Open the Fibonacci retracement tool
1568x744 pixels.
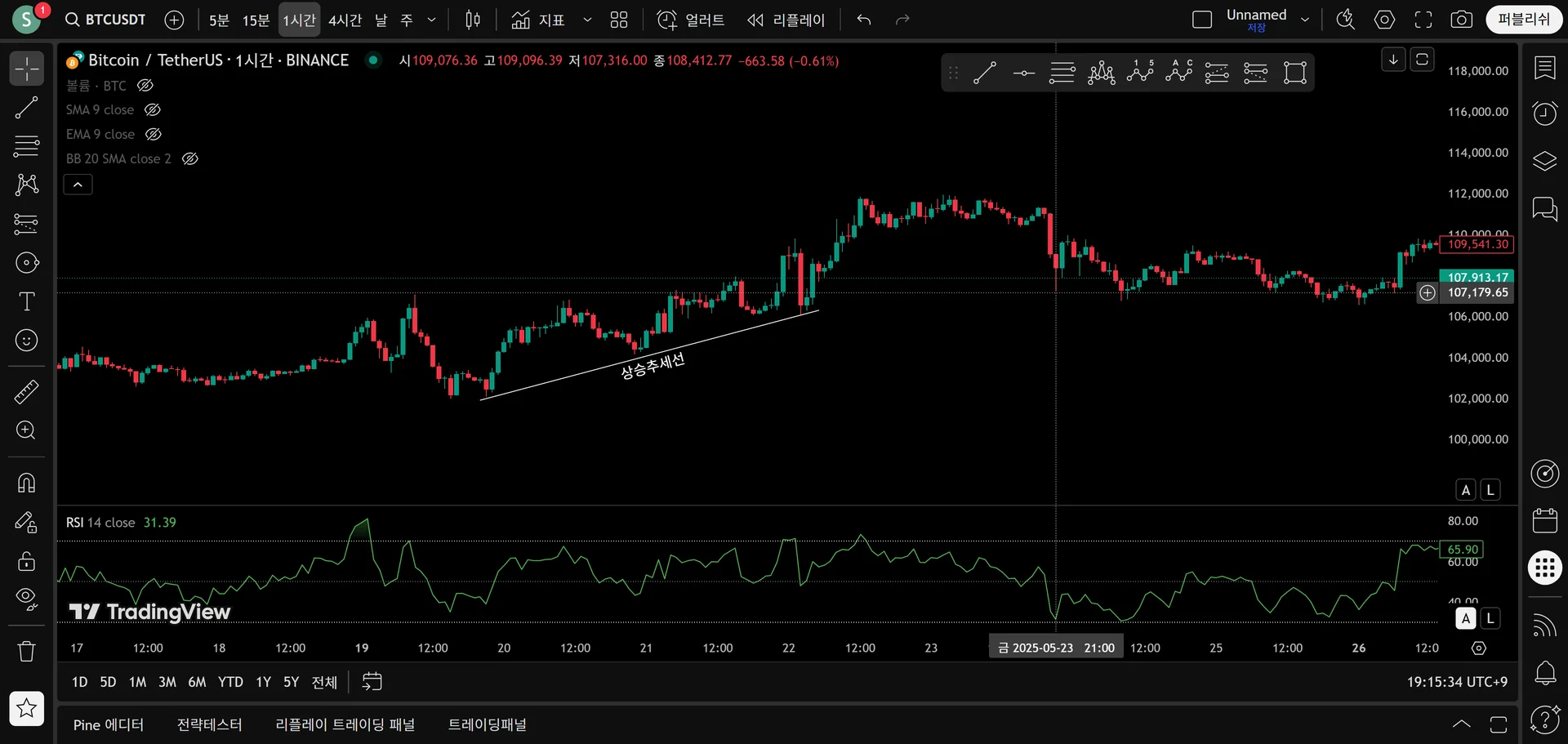pyautogui.click(x=26, y=146)
